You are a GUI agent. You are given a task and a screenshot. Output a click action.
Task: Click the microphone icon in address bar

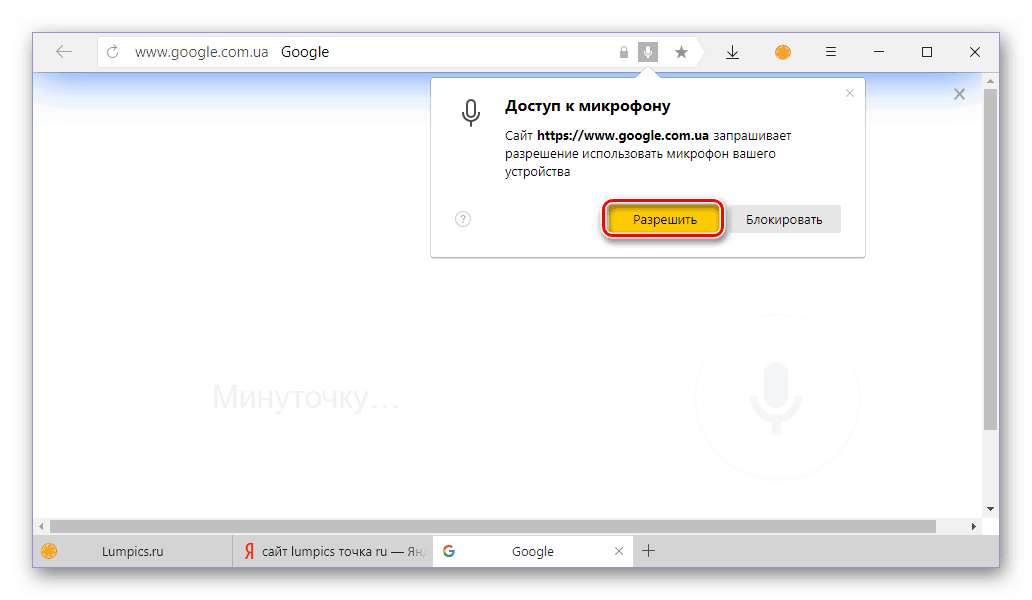[648, 52]
